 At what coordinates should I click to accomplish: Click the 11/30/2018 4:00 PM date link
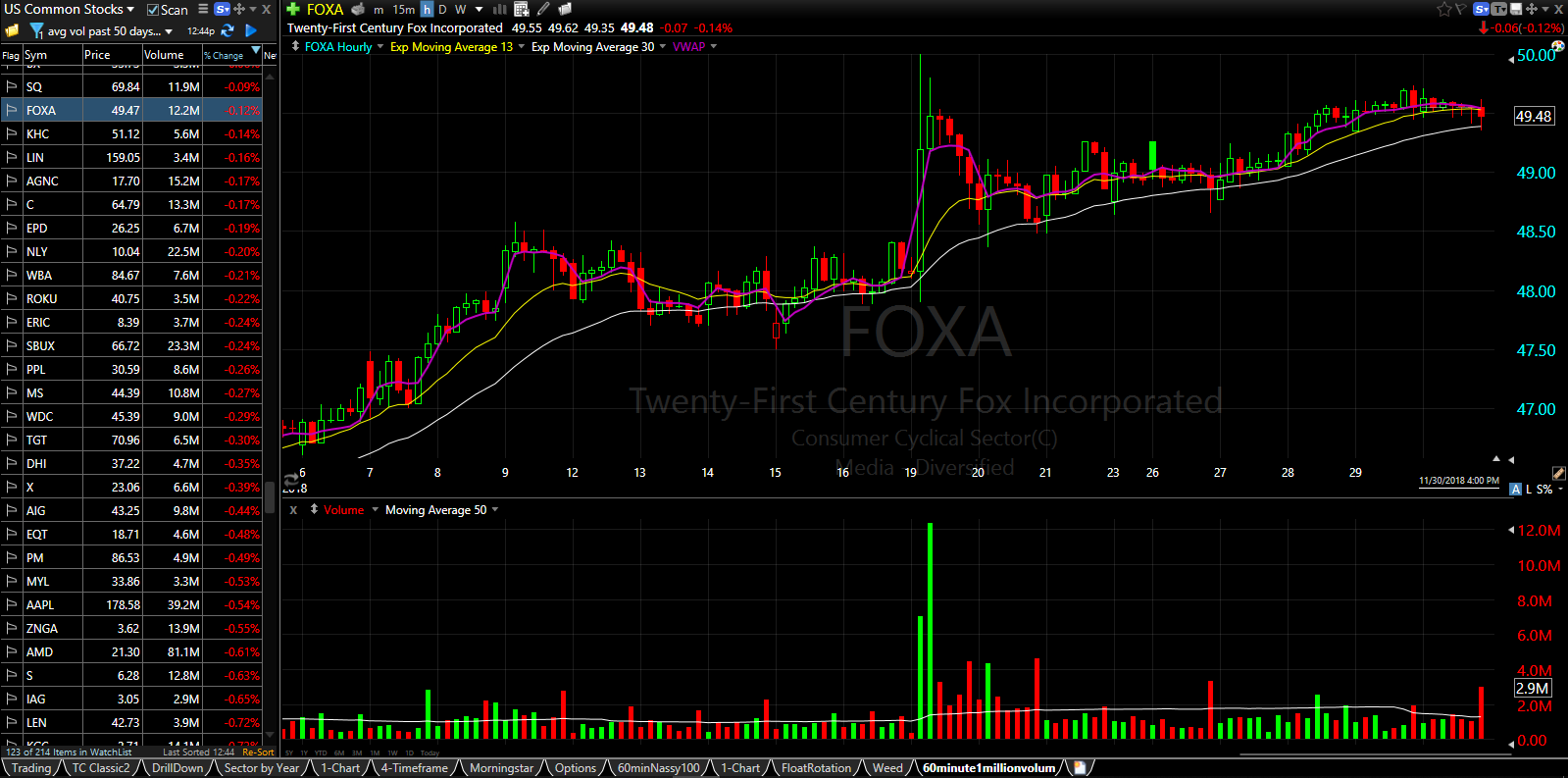1458,481
